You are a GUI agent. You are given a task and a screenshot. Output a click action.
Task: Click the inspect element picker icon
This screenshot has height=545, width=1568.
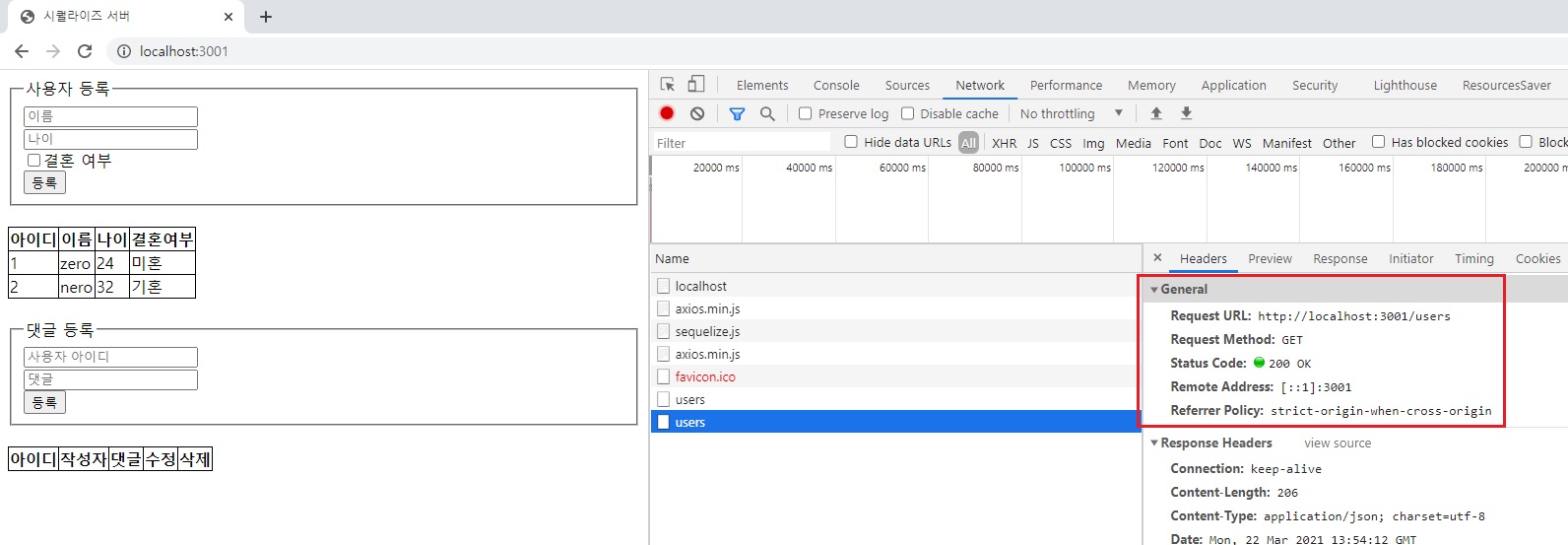coord(668,85)
